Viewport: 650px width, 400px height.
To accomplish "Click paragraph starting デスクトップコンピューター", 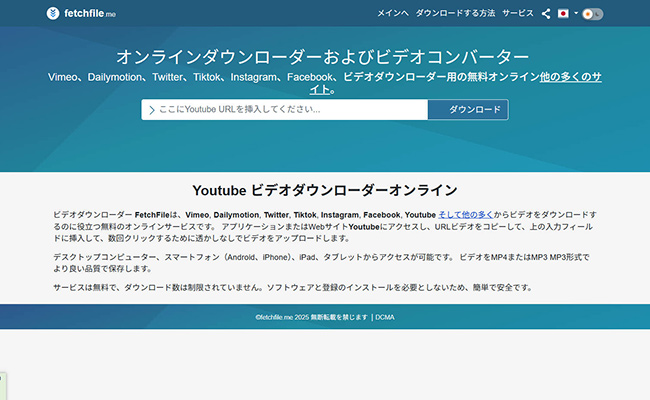I will click(x=321, y=263).
